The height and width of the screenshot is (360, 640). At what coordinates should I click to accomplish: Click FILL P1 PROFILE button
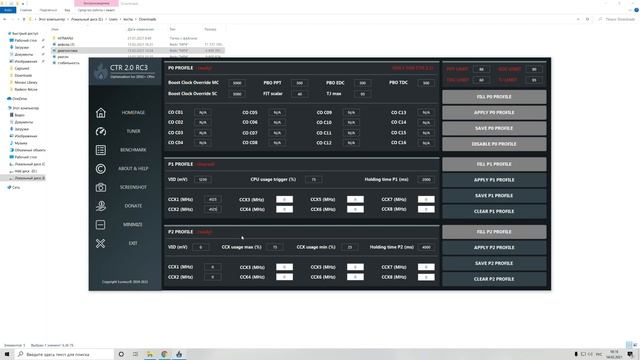(x=494, y=164)
